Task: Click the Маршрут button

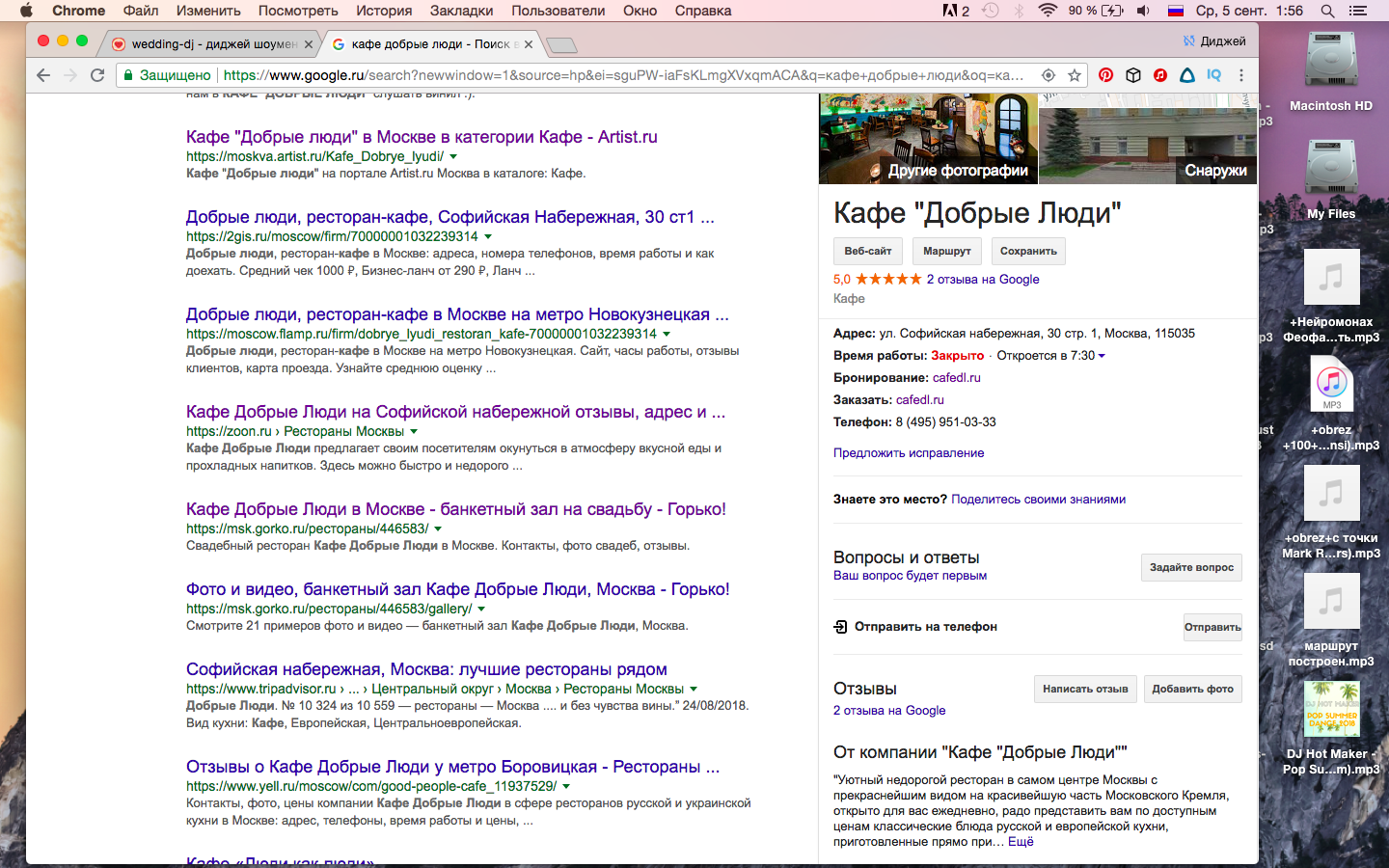Action: [946, 251]
